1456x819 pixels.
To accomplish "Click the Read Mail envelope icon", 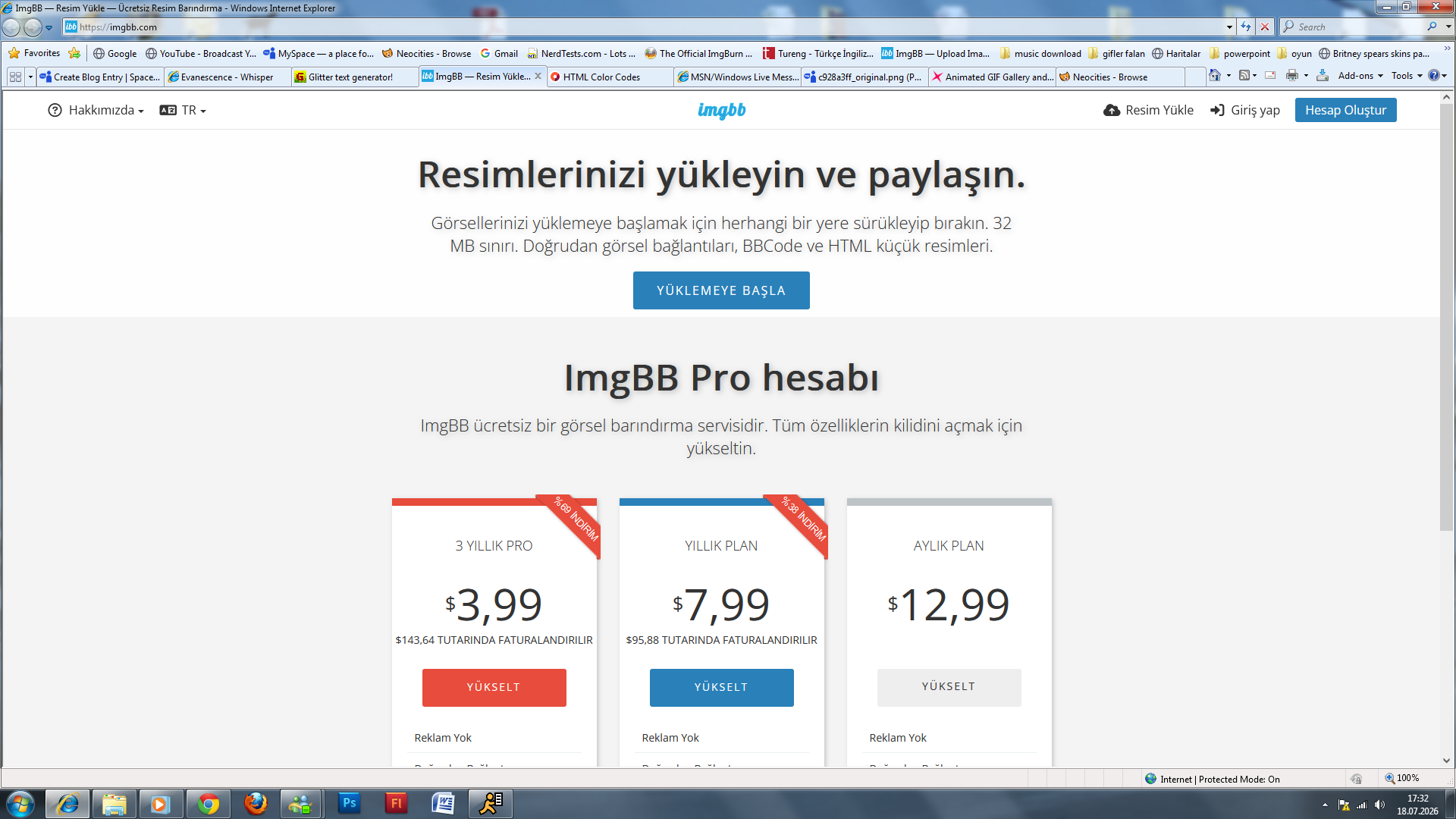I will tap(1270, 76).
